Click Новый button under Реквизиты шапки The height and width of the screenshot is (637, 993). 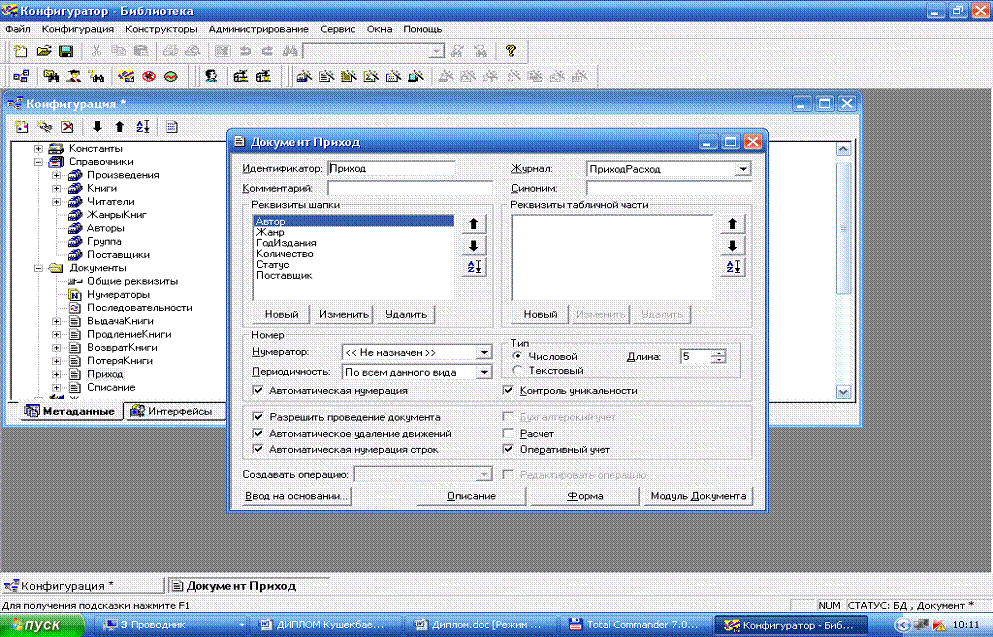pos(280,314)
